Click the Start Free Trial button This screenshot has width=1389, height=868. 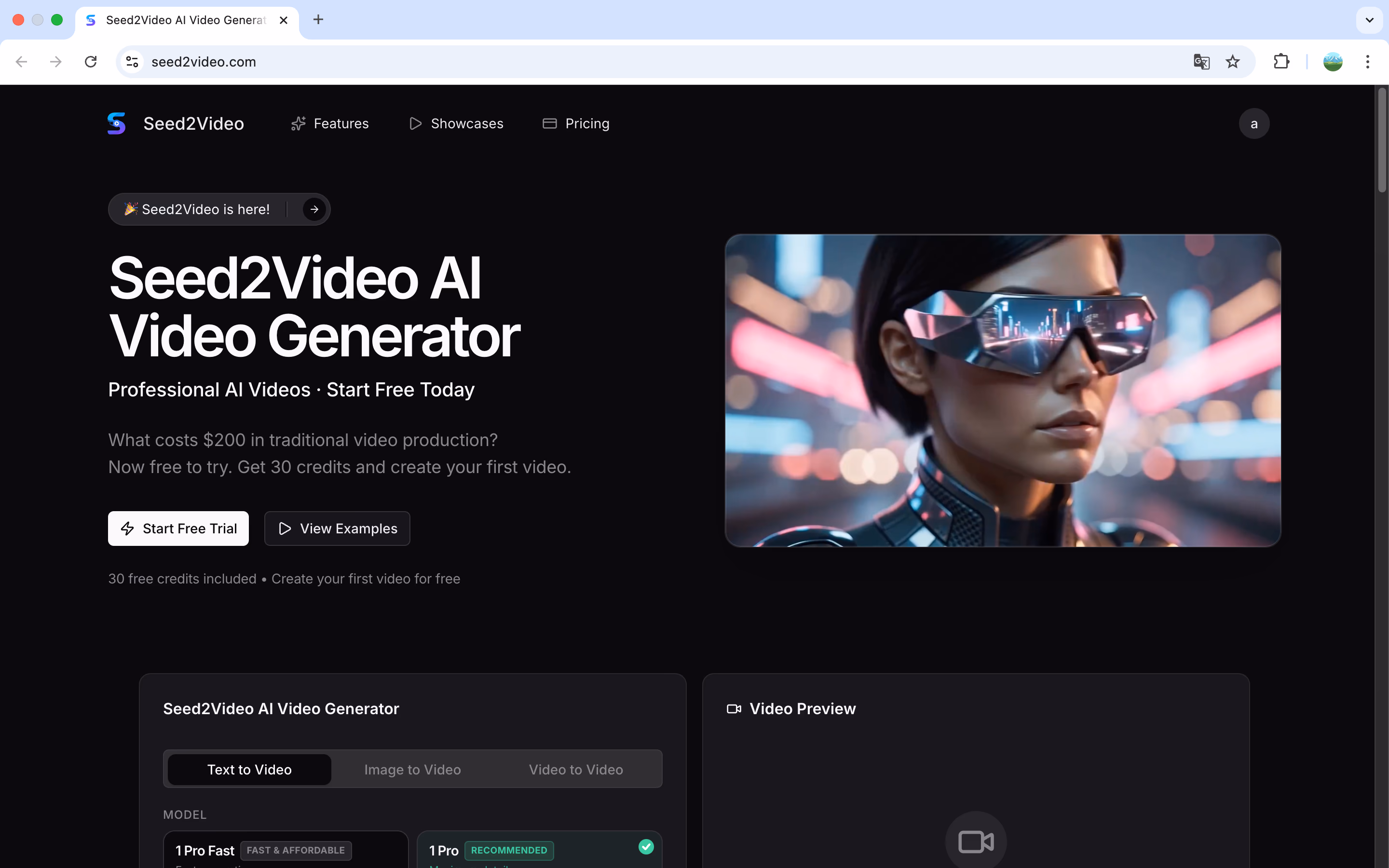tap(178, 528)
